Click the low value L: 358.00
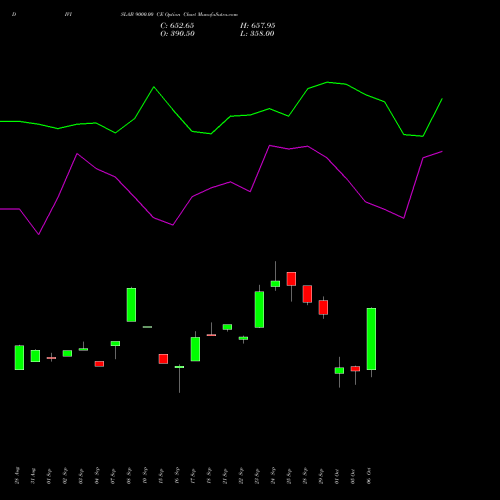500x500 pixels. pos(257,34)
